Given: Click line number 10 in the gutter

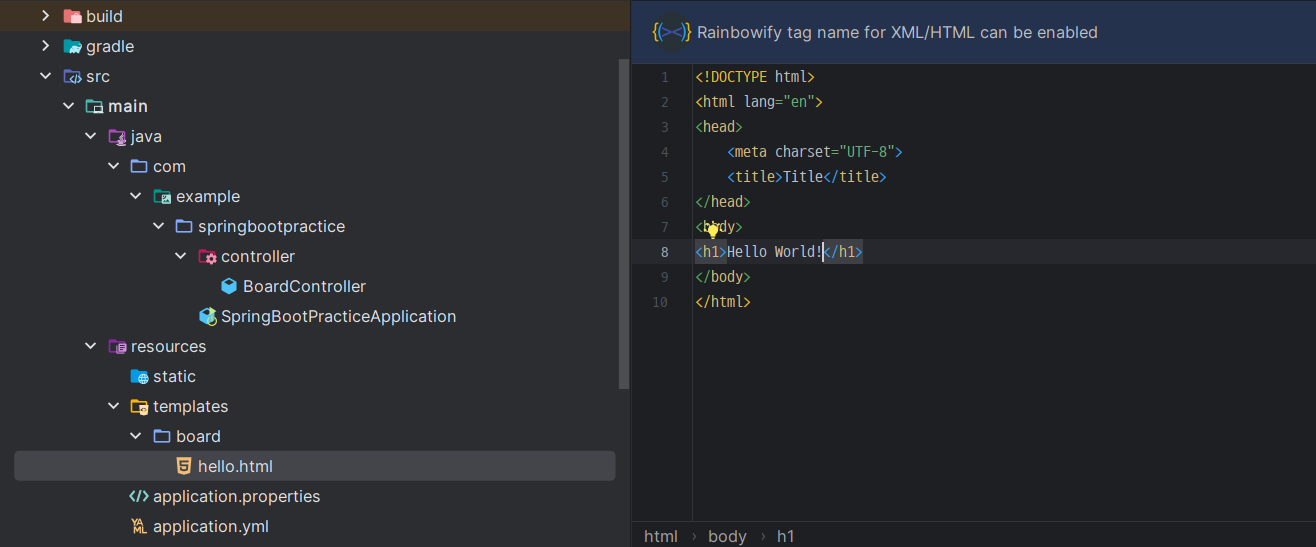Looking at the screenshot, I should pyautogui.click(x=660, y=302).
